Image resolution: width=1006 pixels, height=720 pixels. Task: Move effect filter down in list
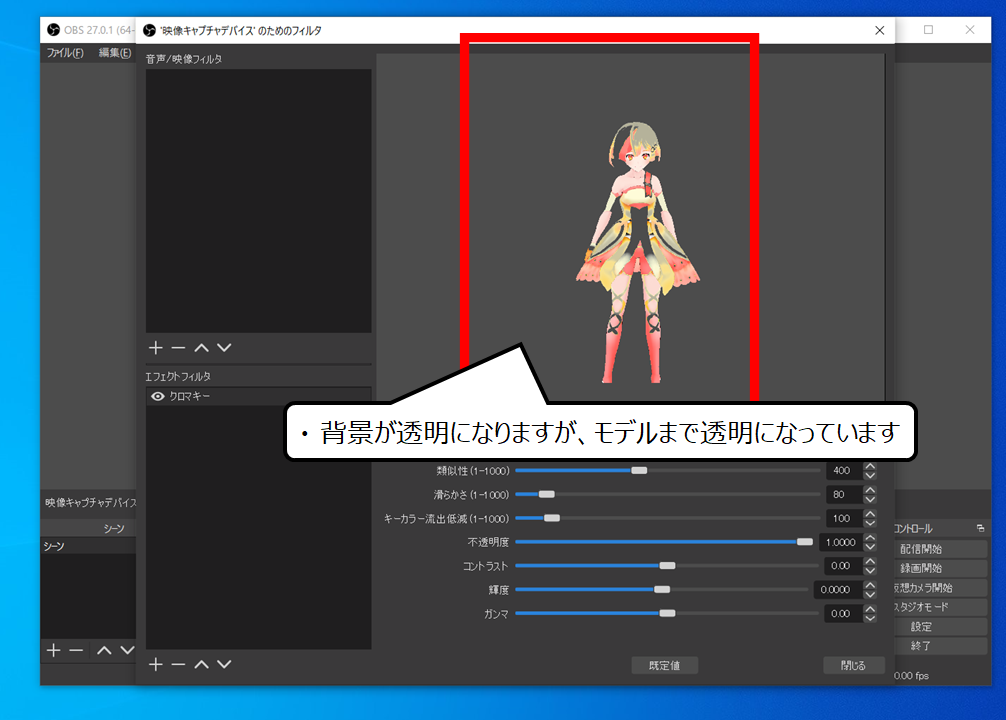[224, 664]
